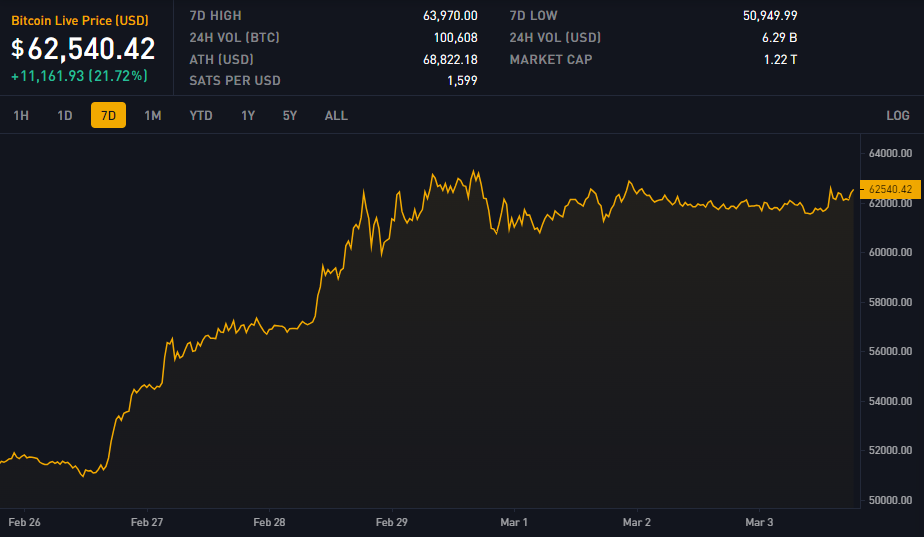Click the 58000.00 price axis label

(x=890, y=302)
